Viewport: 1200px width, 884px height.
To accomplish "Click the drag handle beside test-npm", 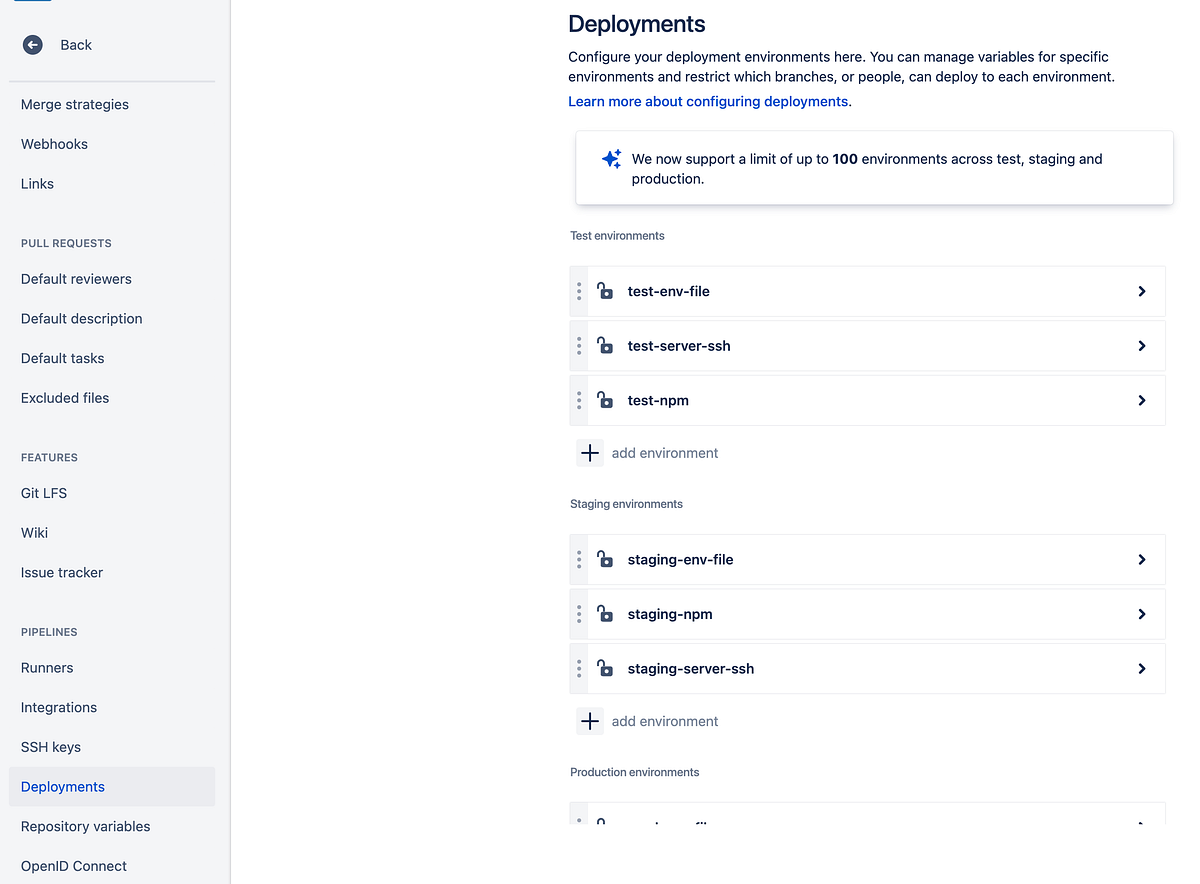I will click(578, 400).
